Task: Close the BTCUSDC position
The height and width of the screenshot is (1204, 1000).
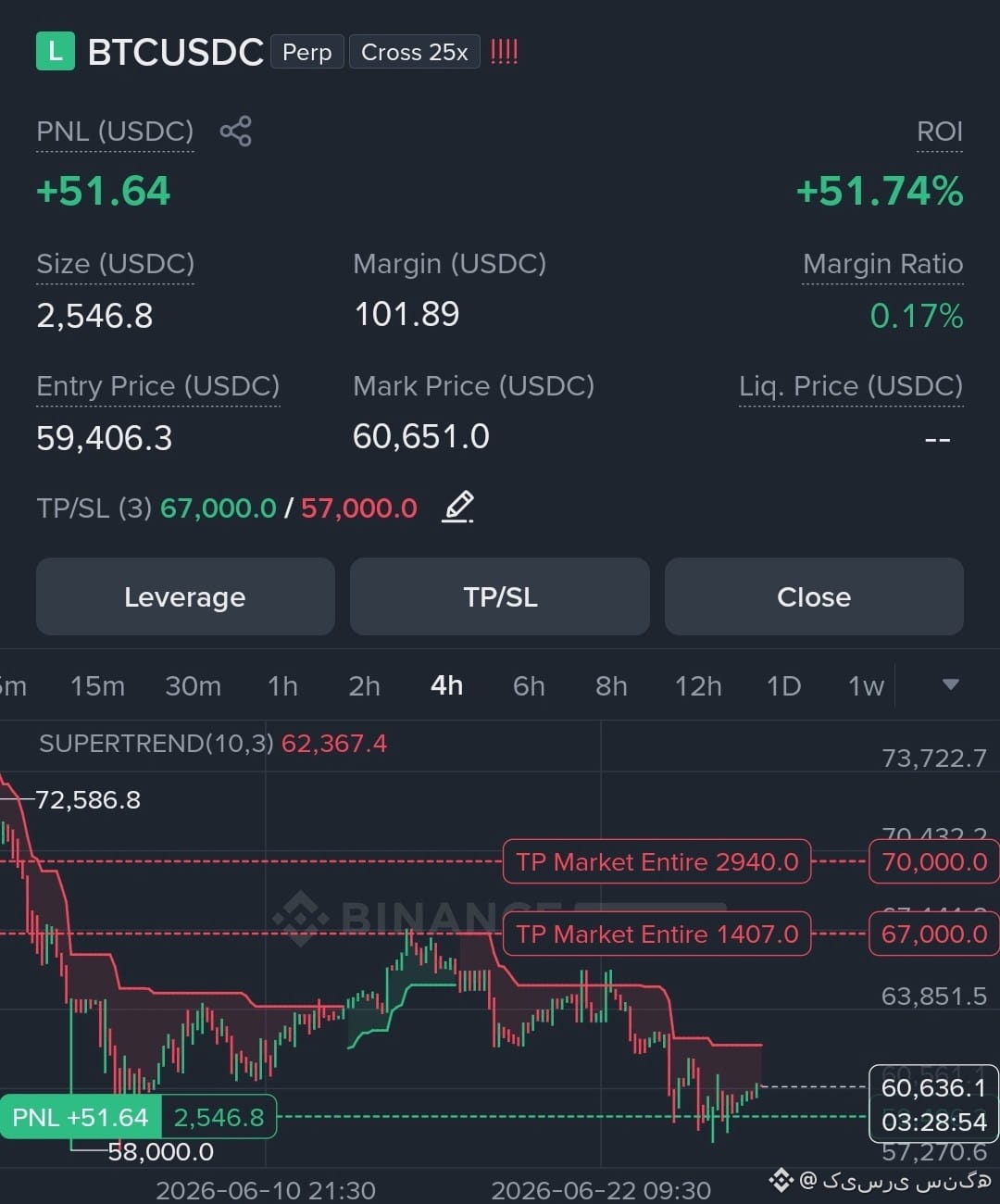Action: pyautogui.click(x=814, y=596)
